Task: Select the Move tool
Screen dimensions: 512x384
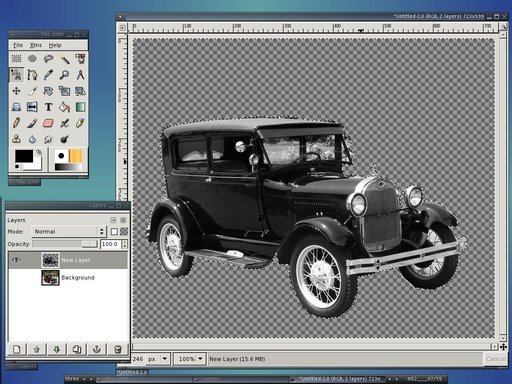Action: [x=16, y=91]
